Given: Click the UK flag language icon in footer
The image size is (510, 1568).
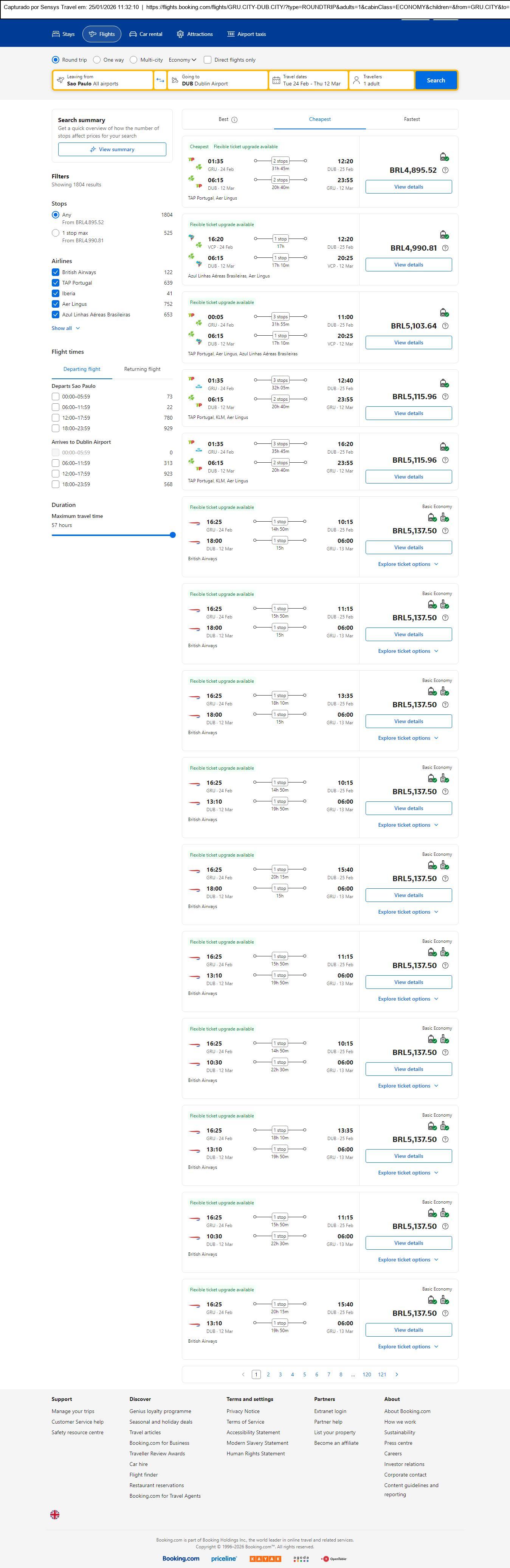Looking at the screenshot, I should pos(55,1514).
